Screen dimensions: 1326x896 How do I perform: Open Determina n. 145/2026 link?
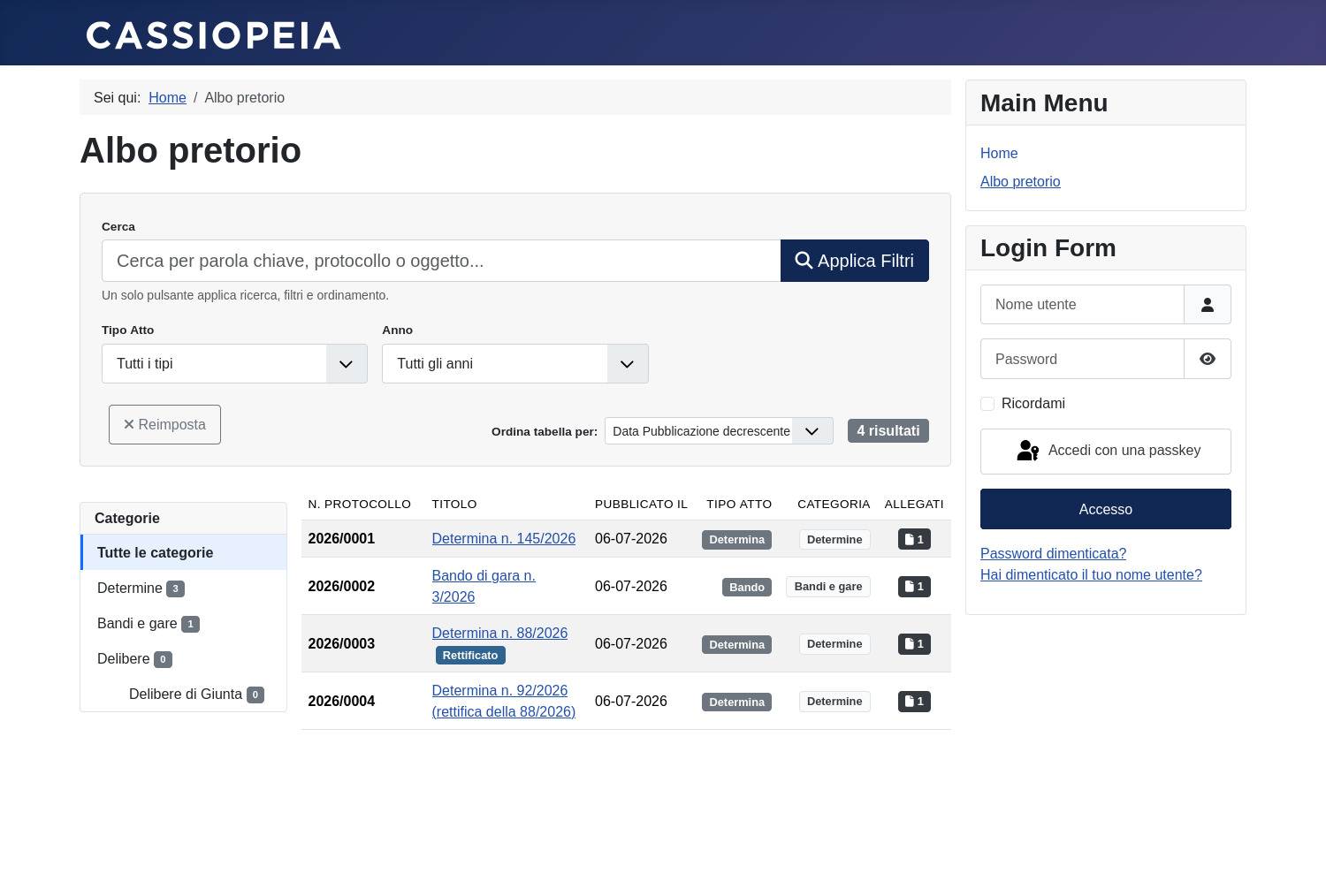point(503,538)
